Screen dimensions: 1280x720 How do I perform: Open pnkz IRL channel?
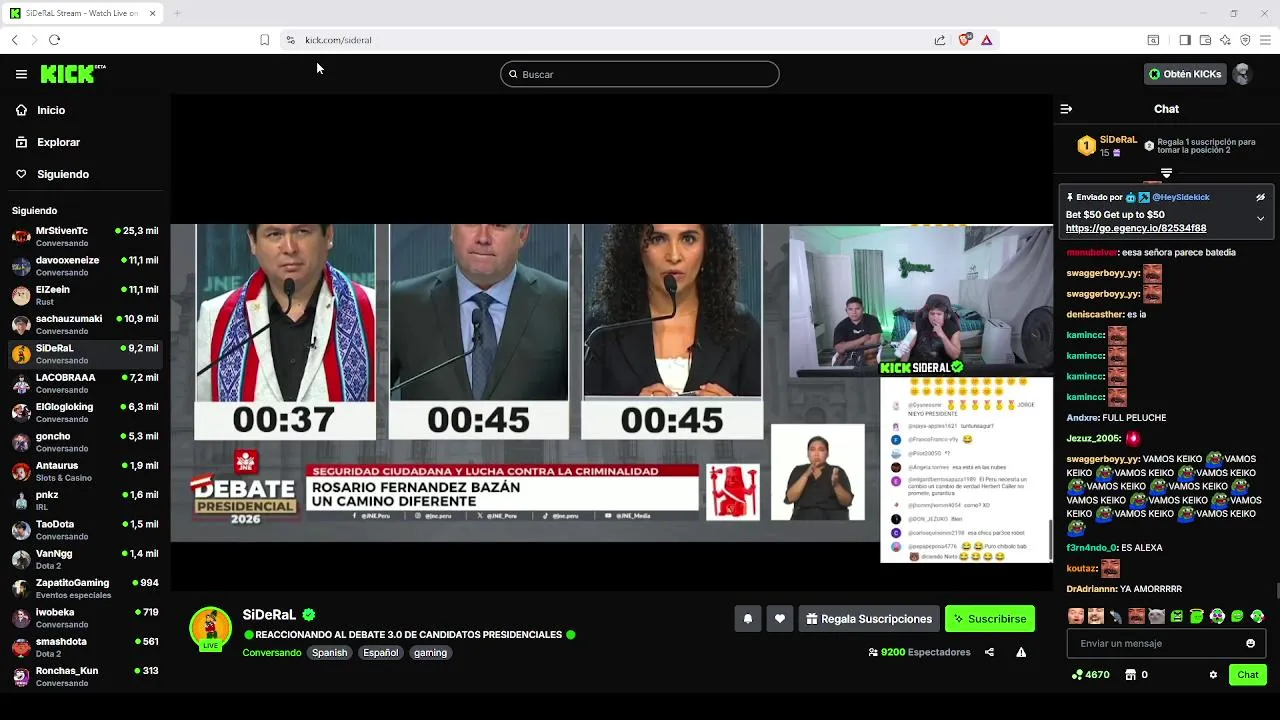tap(84, 501)
